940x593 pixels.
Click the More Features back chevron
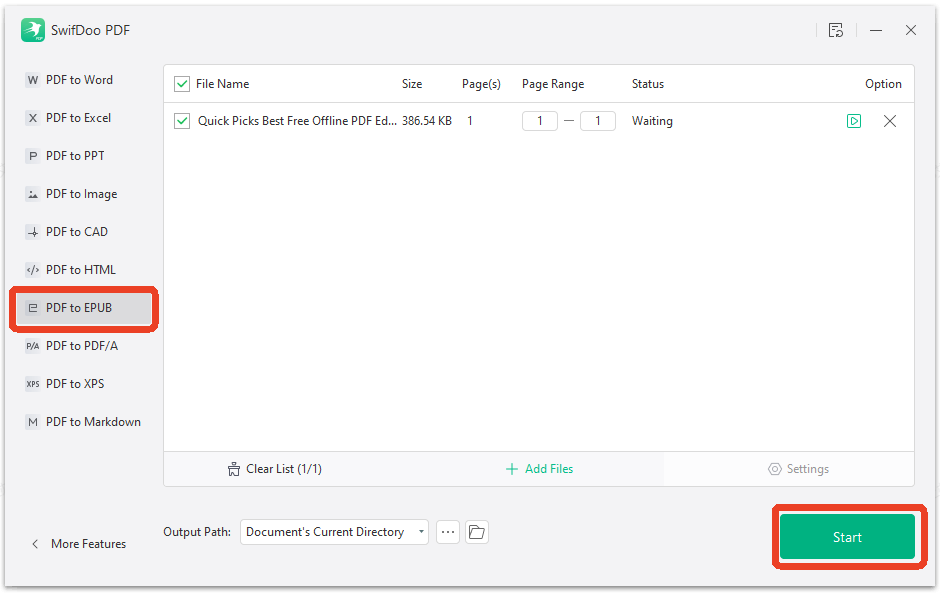(x=35, y=544)
